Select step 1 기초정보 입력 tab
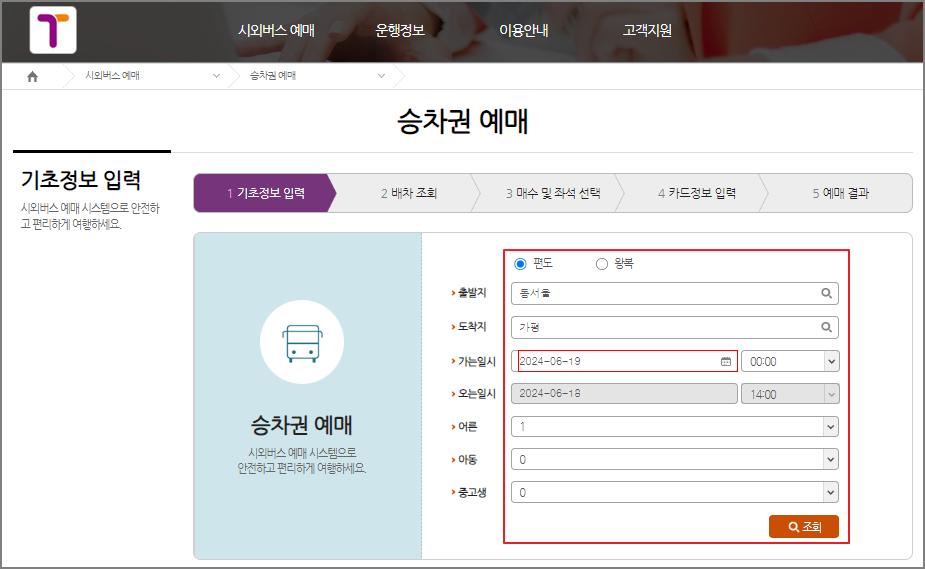The width and height of the screenshot is (925, 569). pos(265,193)
